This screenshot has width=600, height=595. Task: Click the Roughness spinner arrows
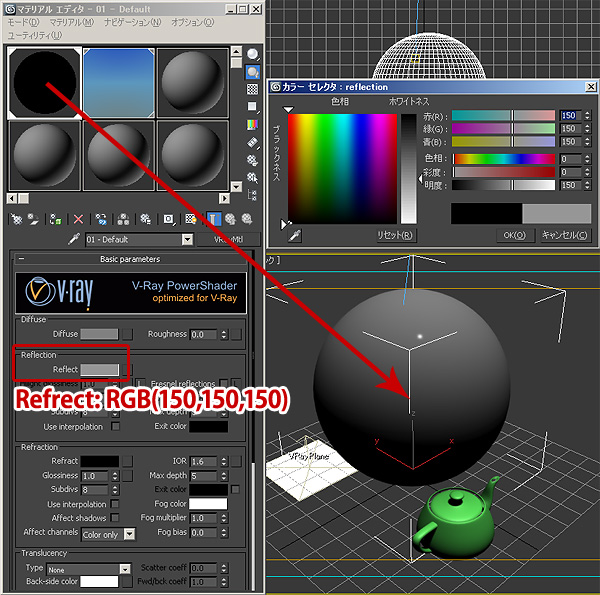point(224,334)
